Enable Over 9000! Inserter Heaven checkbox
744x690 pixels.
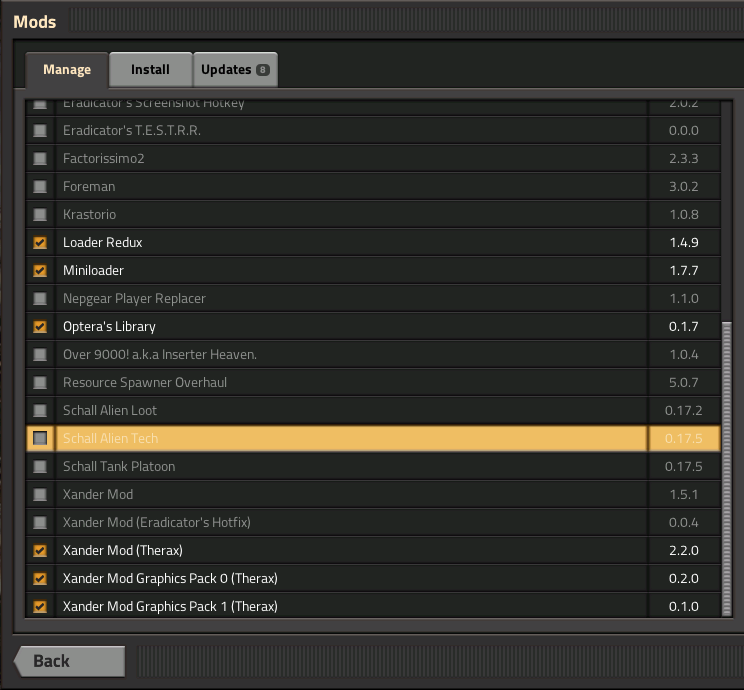point(40,354)
